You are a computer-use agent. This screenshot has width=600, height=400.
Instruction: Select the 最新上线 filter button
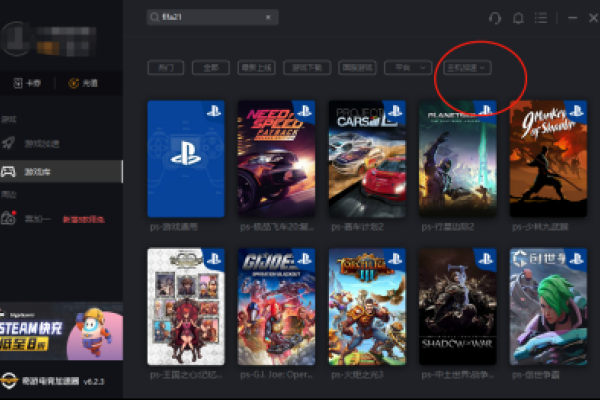(256, 68)
